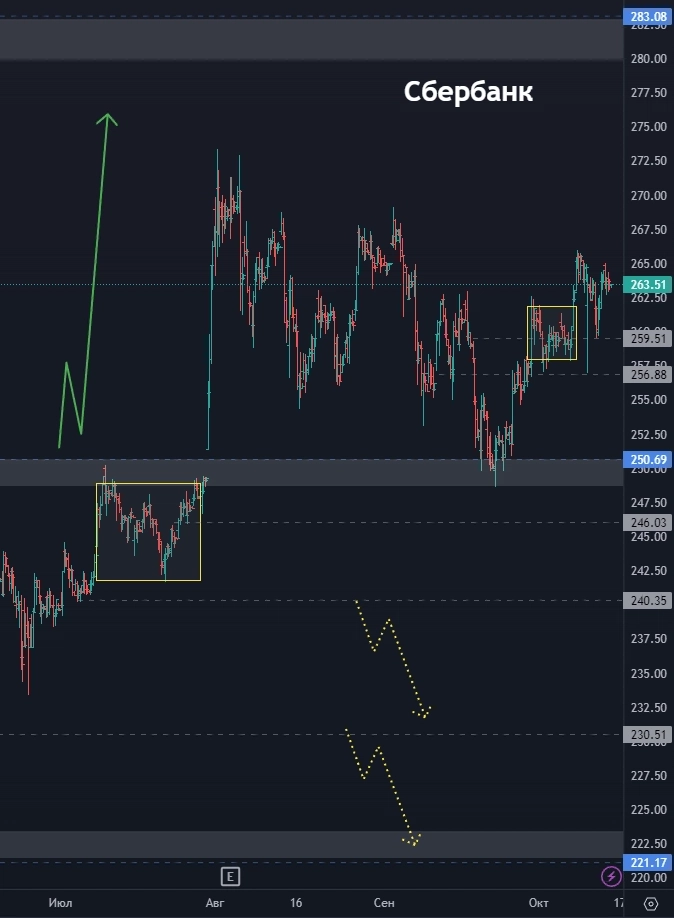Click the 246.03 level label
The image size is (674, 918).
tap(648, 522)
